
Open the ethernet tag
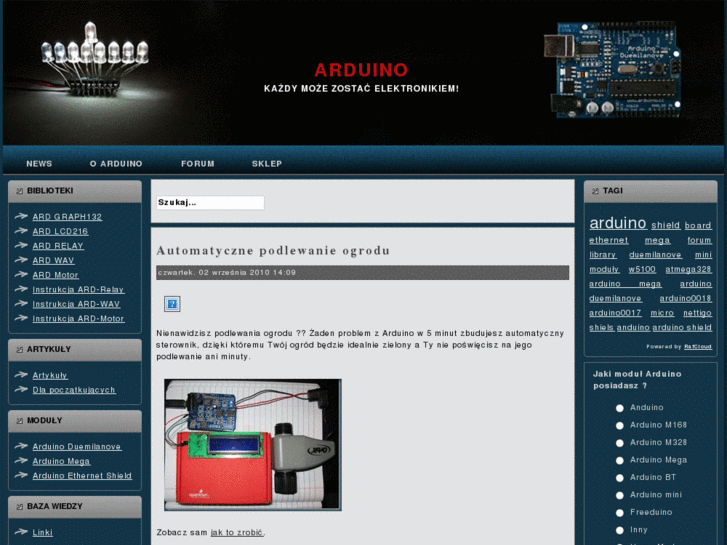(x=609, y=240)
